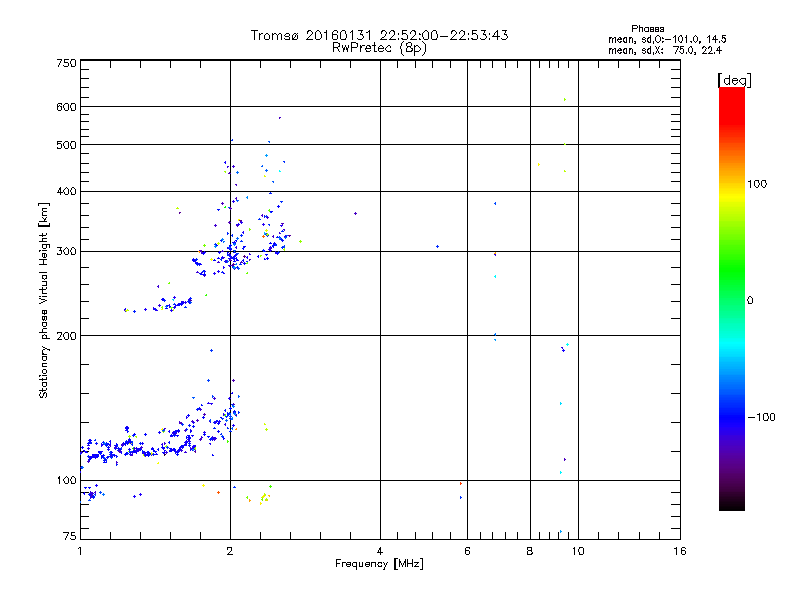This screenshot has width=800, height=600.
Task: Click the 'Frequency [MHz]' axis label
Action: click(x=379, y=564)
